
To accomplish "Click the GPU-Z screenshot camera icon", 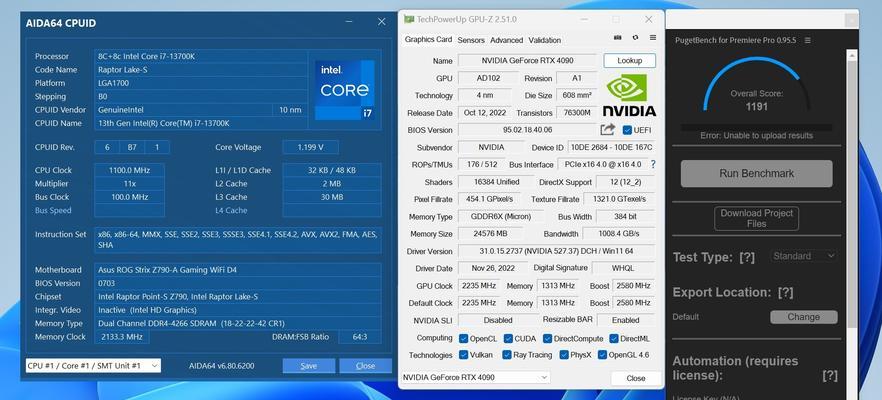I will (x=618, y=38).
